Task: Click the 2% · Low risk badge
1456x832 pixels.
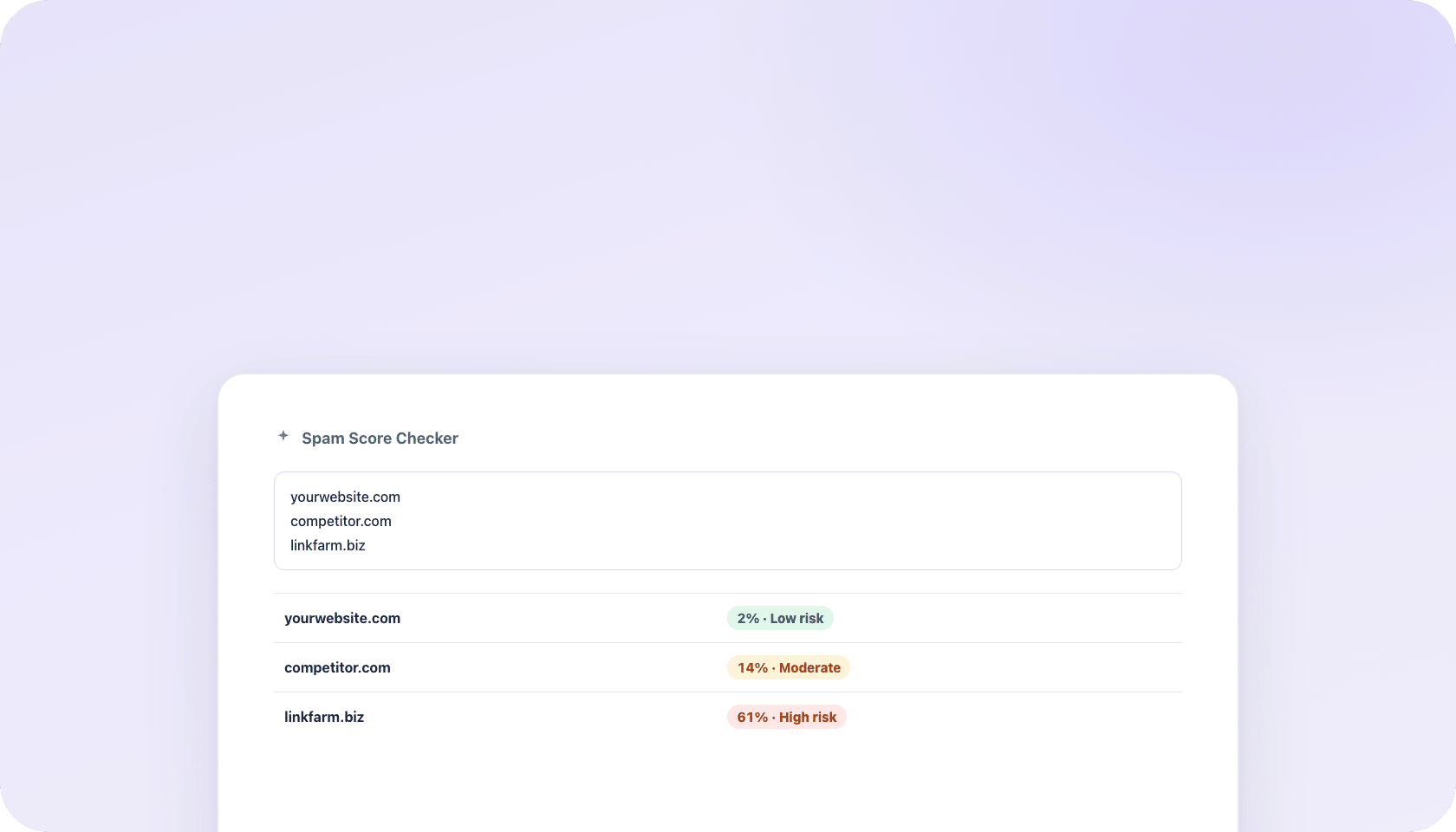Action: [780, 618]
